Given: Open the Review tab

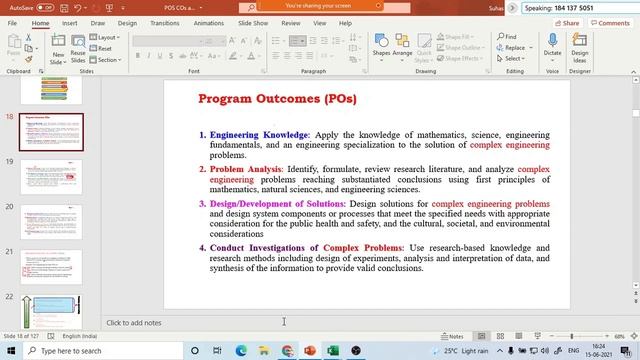Looking at the screenshot, I should click(x=291, y=23).
